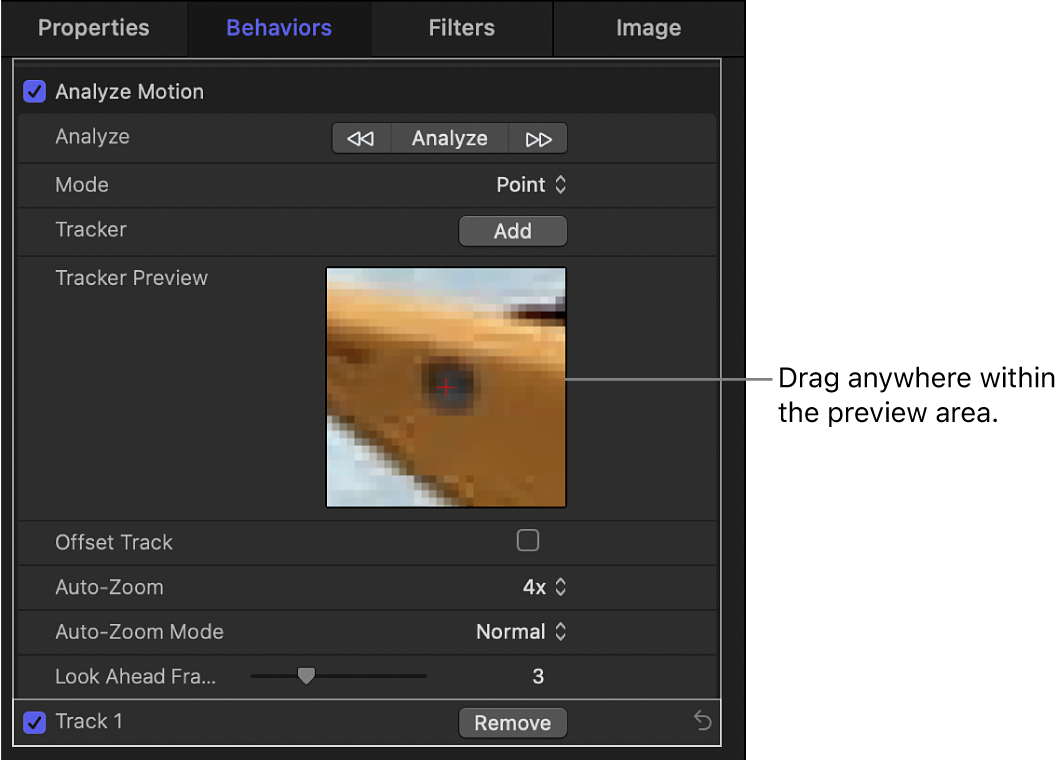This screenshot has height=762, width=1064.
Task: Click the analyze-forward icon
Action: click(537, 138)
